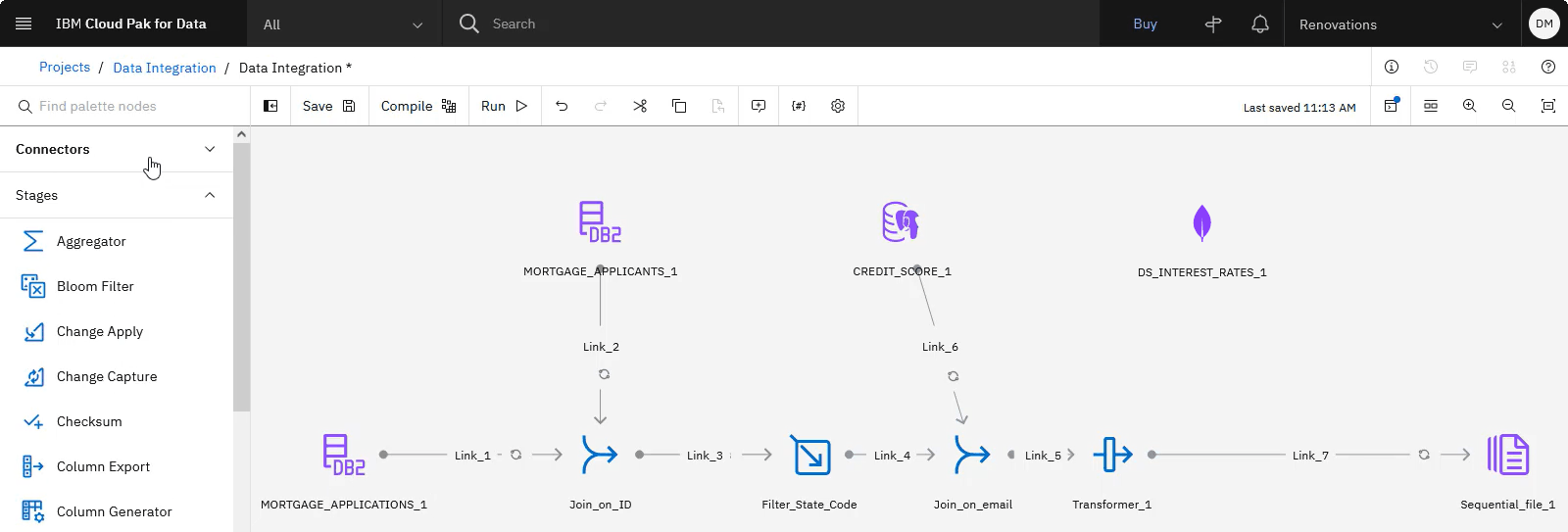This screenshot has height=532, width=1568.
Task: Open the arrange nodes layout icon
Action: (1431, 106)
